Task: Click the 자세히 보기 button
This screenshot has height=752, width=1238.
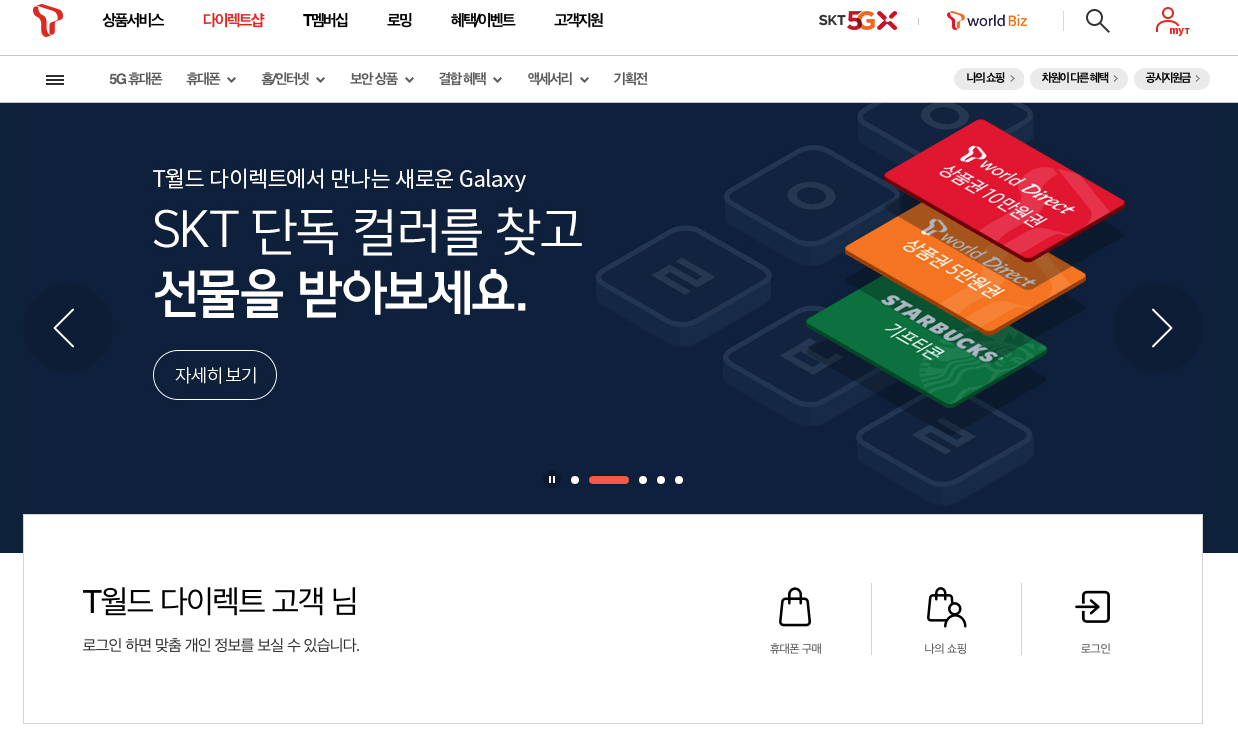Action: (x=215, y=375)
